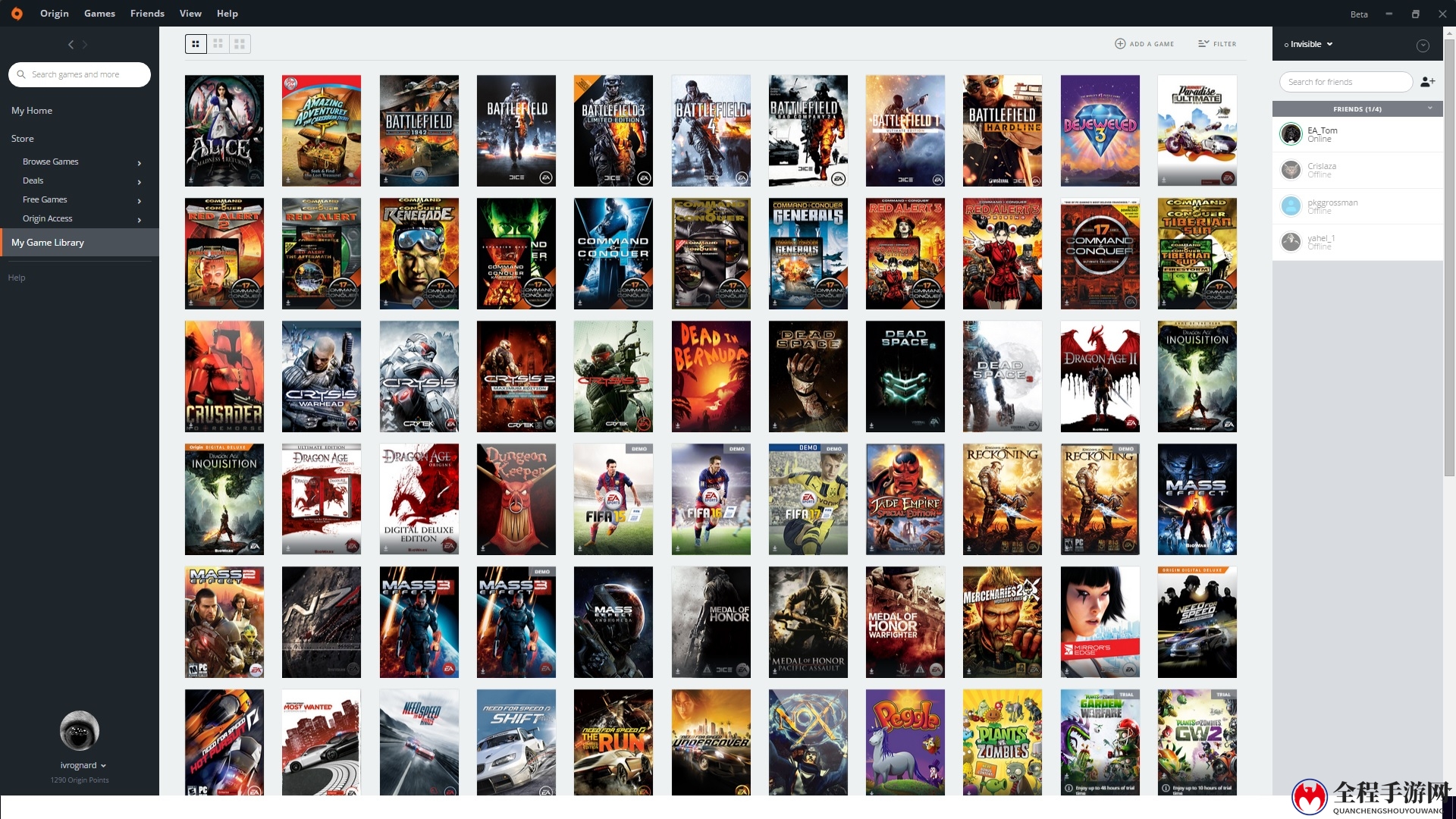Select friend Crislaza
The height and width of the screenshot is (819, 1456).
tap(1357, 170)
